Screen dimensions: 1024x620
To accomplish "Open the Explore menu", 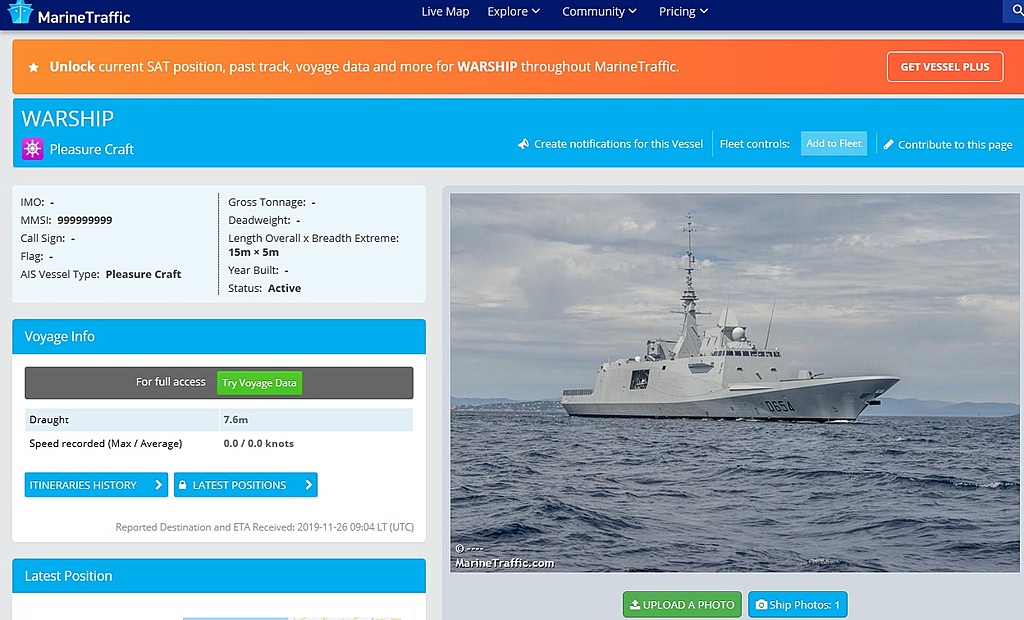I will click(x=513, y=12).
